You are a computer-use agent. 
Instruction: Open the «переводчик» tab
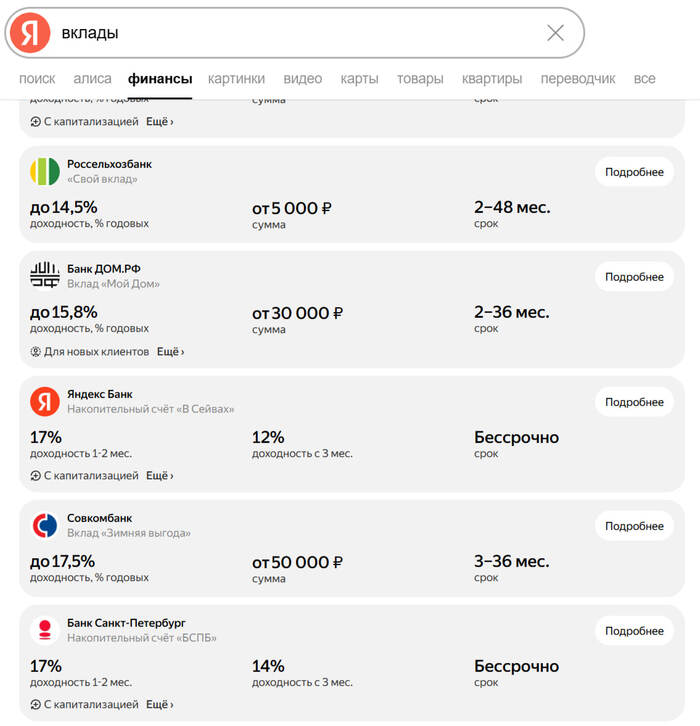point(578,79)
